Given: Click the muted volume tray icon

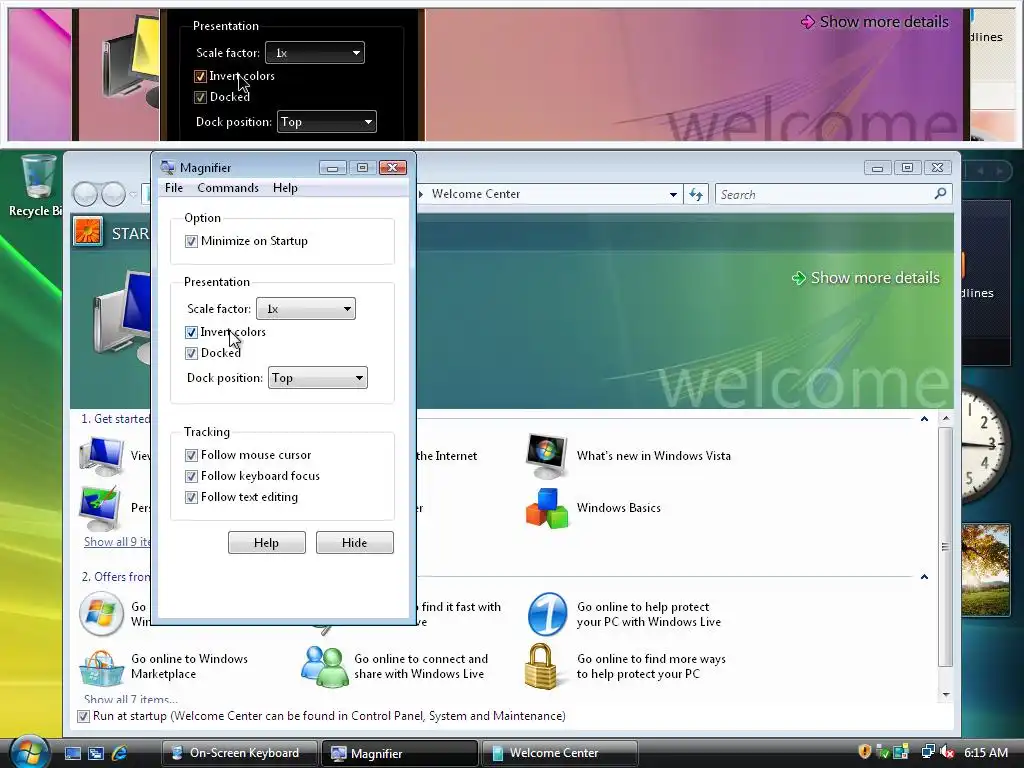Looking at the screenshot, I should [x=948, y=752].
